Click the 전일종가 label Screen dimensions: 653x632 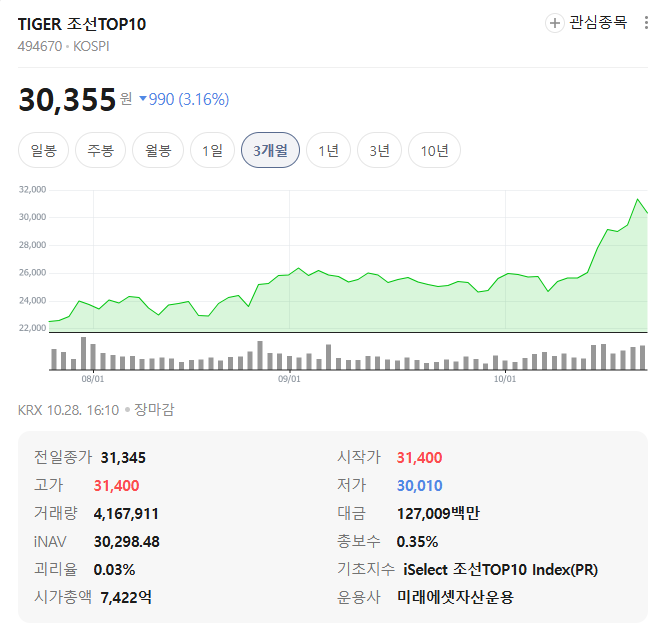click(x=63, y=457)
